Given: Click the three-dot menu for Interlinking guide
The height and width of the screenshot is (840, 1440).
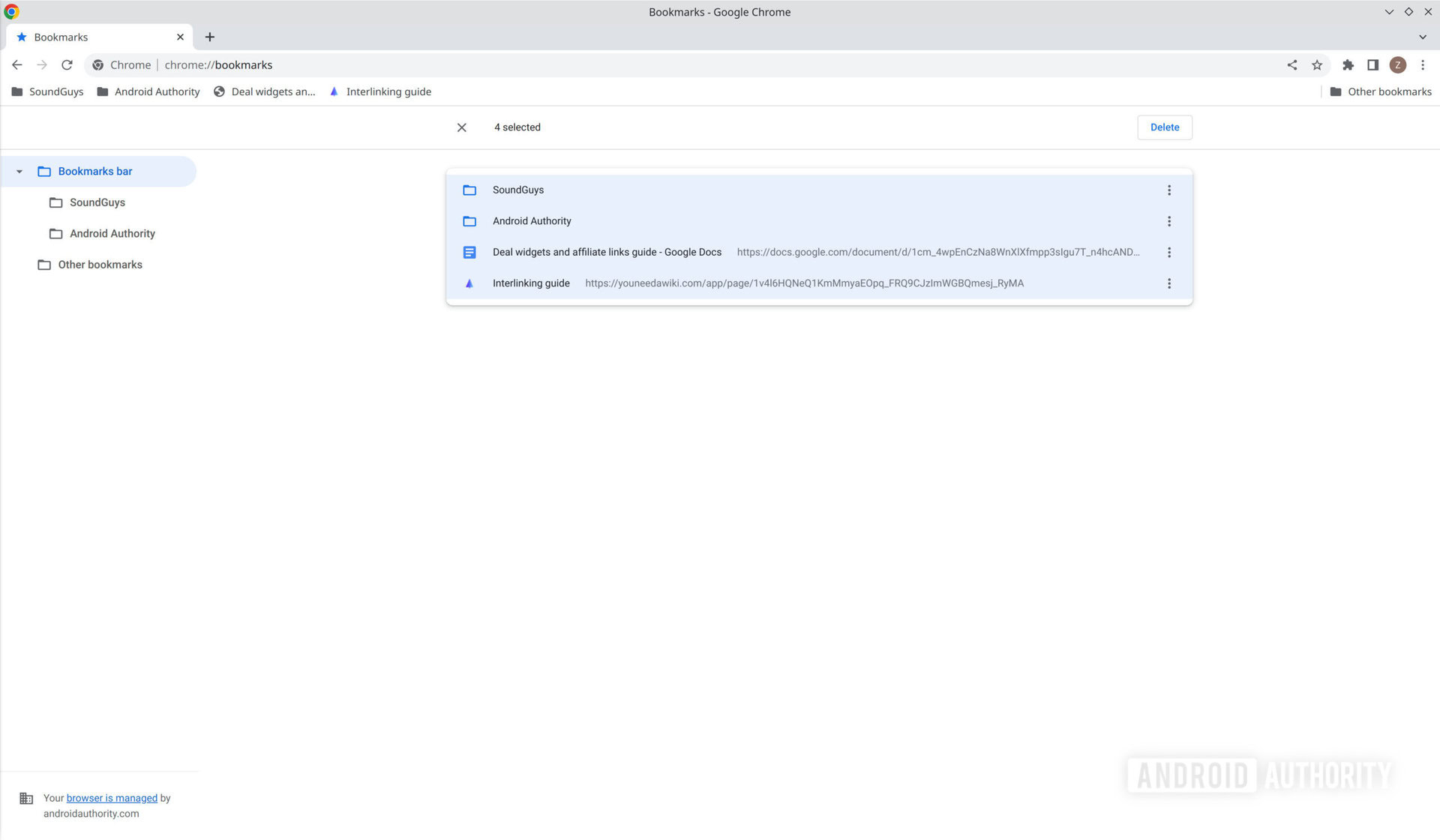Looking at the screenshot, I should (1169, 283).
